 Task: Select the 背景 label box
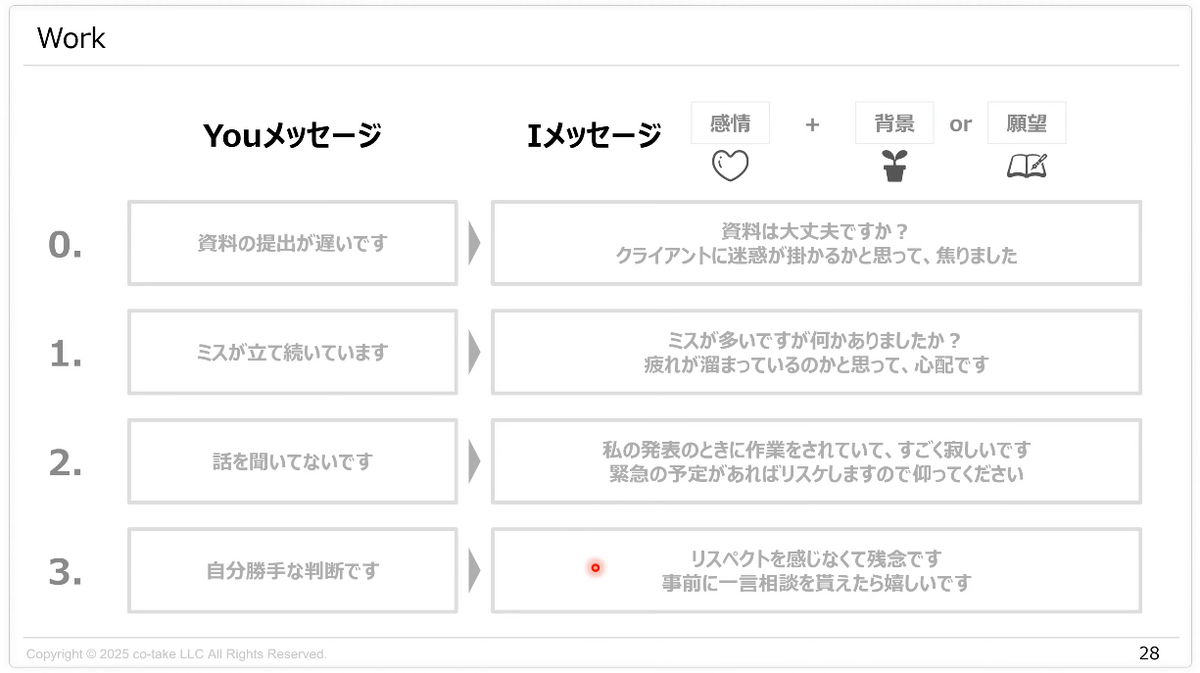(894, 123)
